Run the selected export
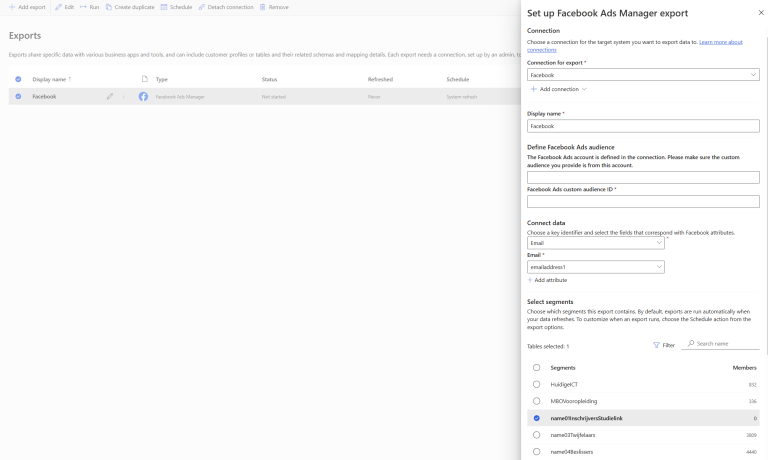This screenshot has height=460, width=768. [90, 7]
